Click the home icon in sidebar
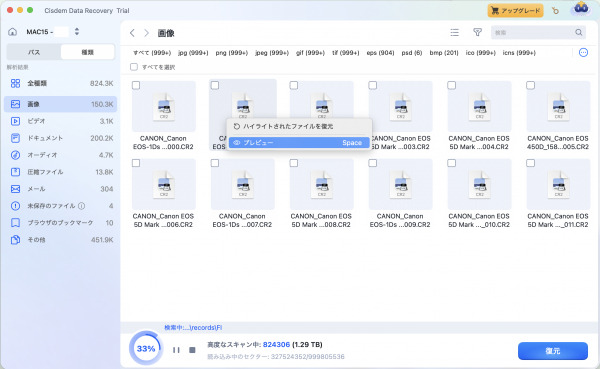The image size is (600, 369). pos(12,32)
